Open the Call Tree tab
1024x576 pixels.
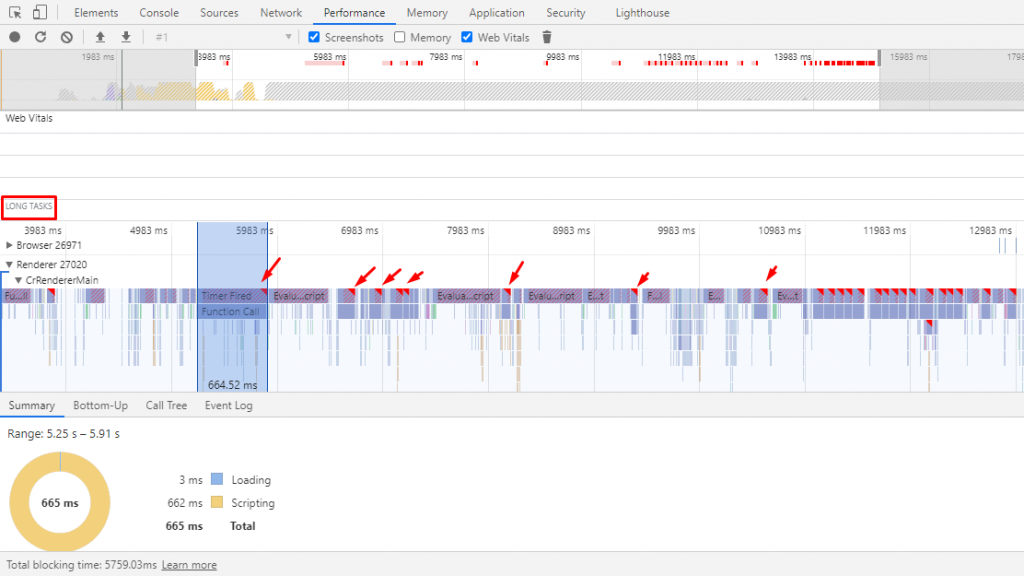[166, 406]
